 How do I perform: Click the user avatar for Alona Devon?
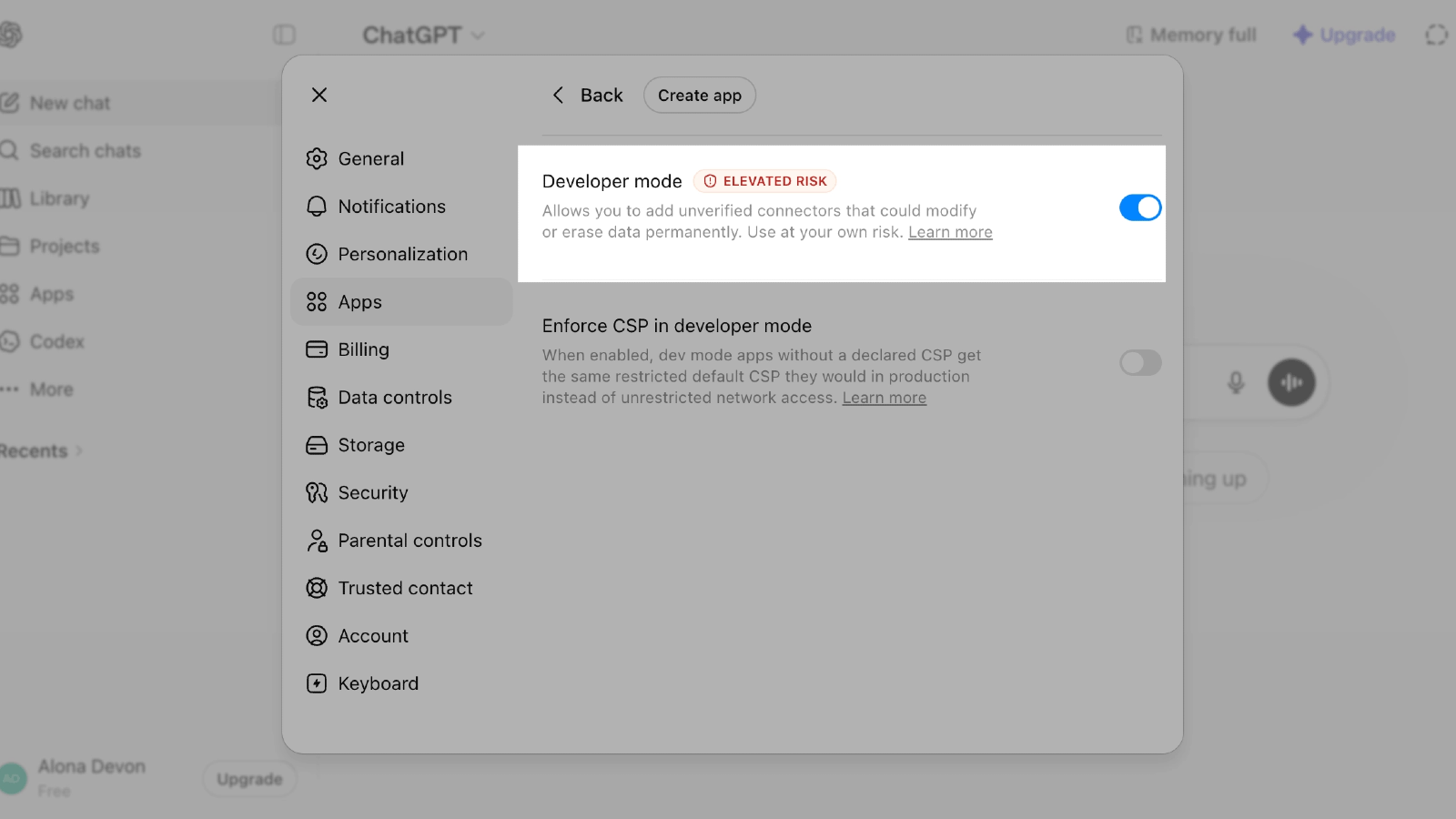click(13, 778)
